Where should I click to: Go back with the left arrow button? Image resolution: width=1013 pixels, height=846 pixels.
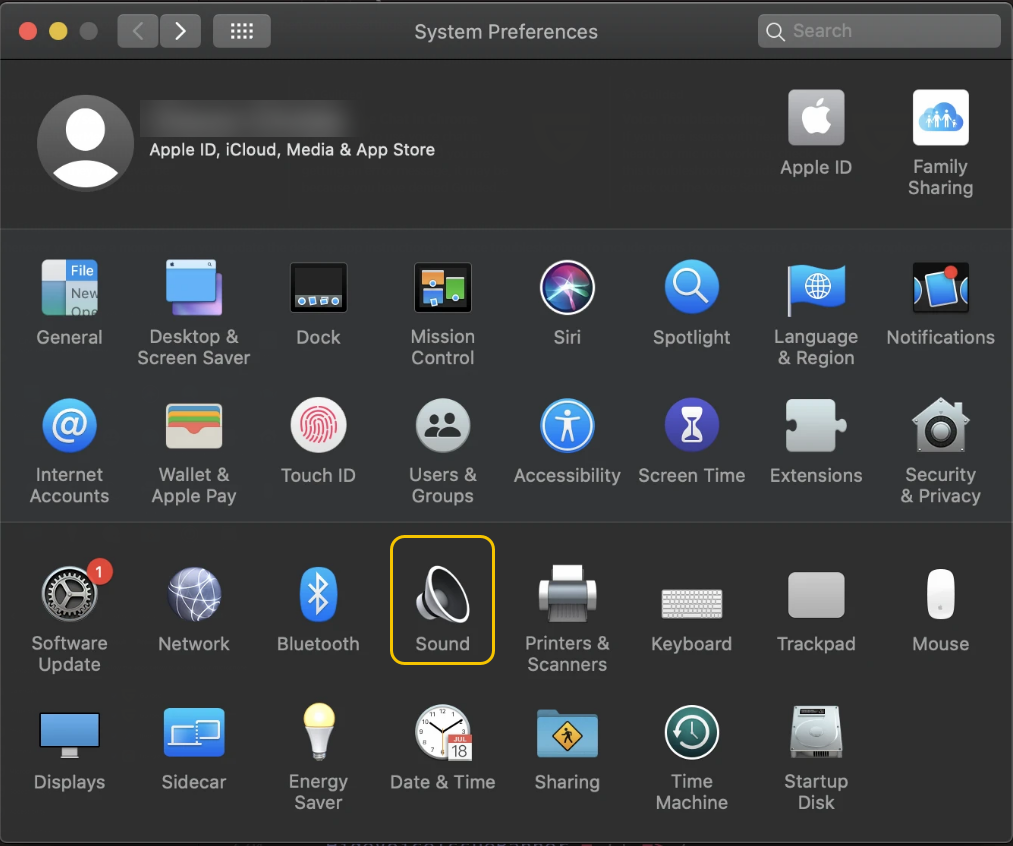click(x=138, y=31)
